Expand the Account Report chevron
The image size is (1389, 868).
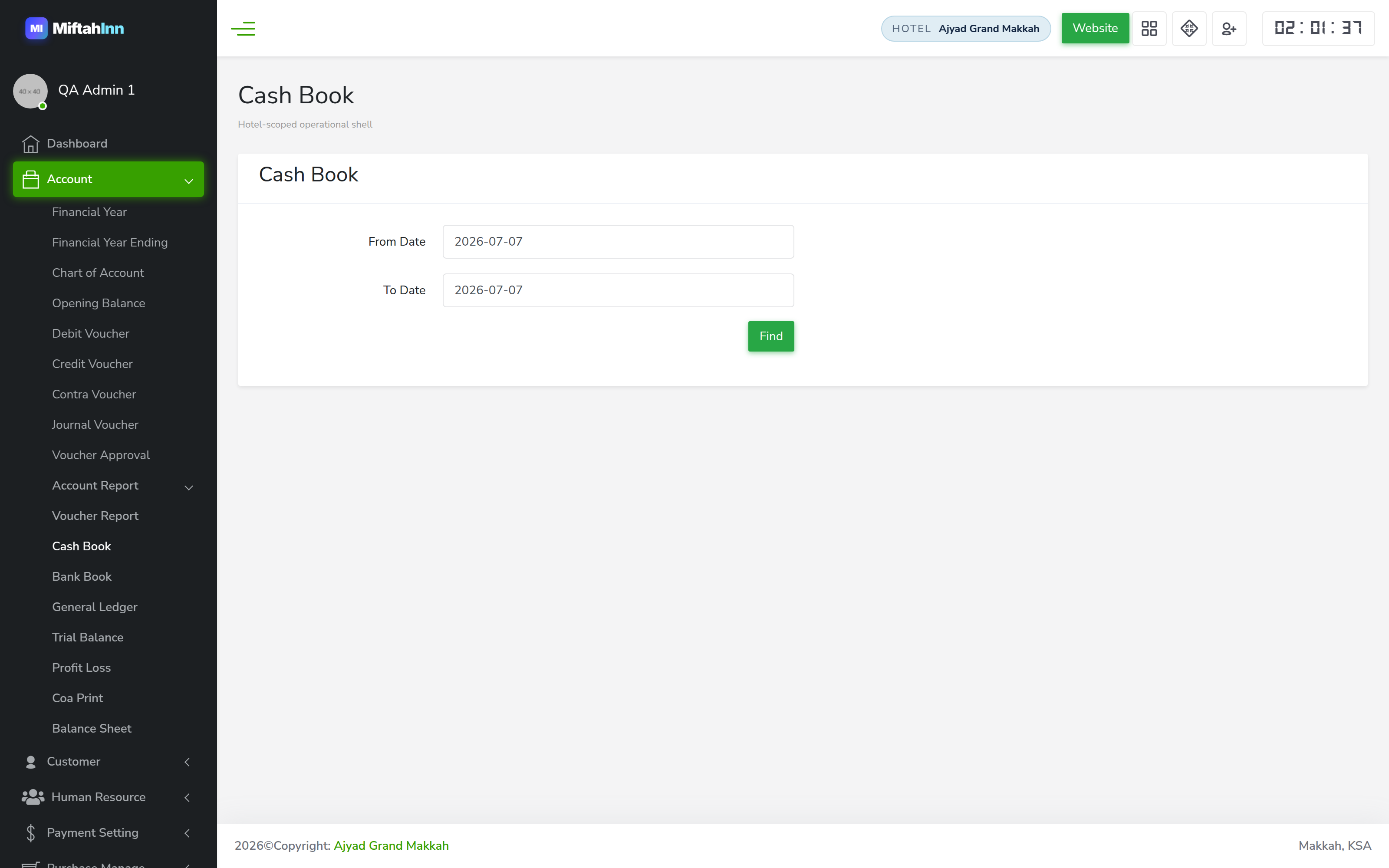coord(188,487)
